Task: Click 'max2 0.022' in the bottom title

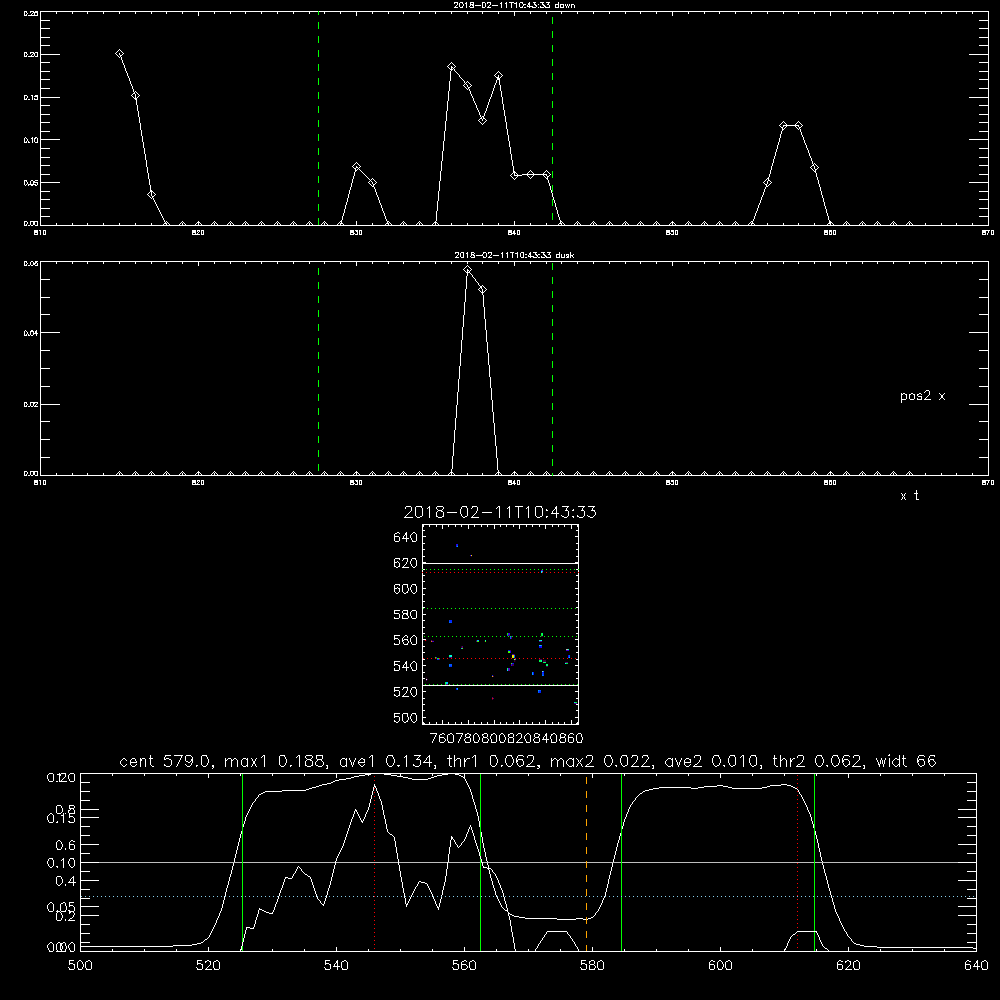Action: pyautogui.click(x=599, y=761)
